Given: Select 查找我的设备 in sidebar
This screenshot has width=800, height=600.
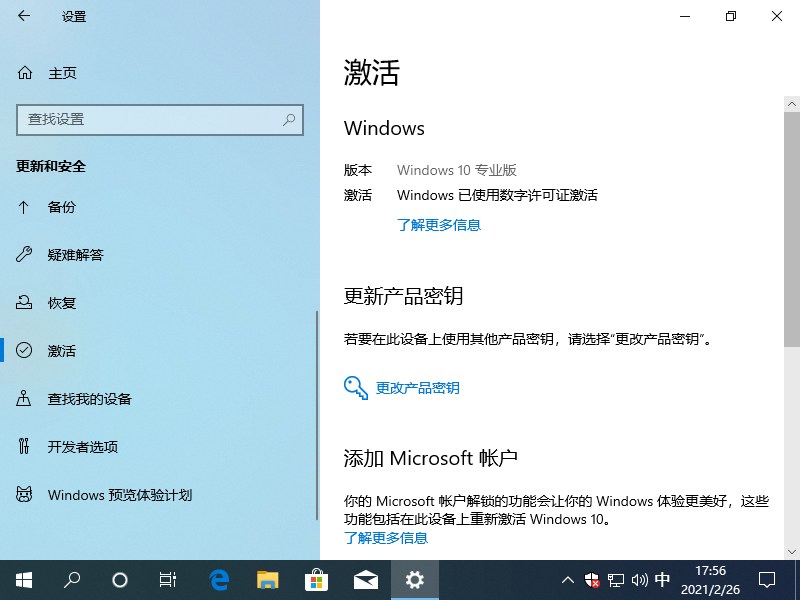Looking at the screenshot, I should (x=89, y=399).
